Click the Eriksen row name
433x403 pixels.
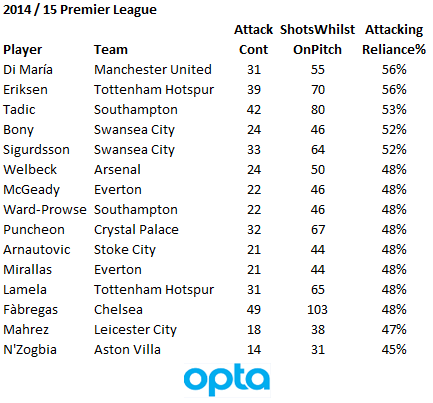(25, 90)
